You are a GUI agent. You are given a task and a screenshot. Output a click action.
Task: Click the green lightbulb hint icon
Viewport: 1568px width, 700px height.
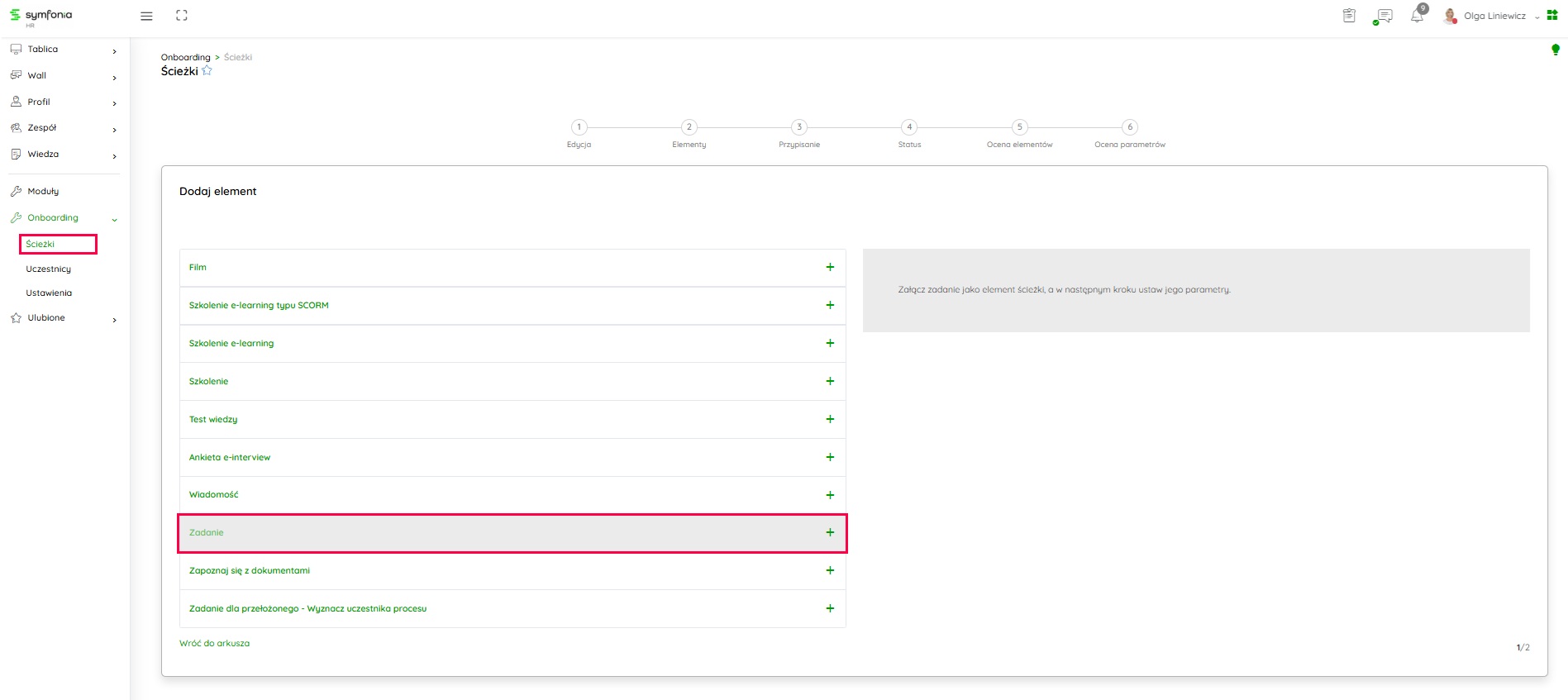pyautogui.click(x=1555, y=50)
